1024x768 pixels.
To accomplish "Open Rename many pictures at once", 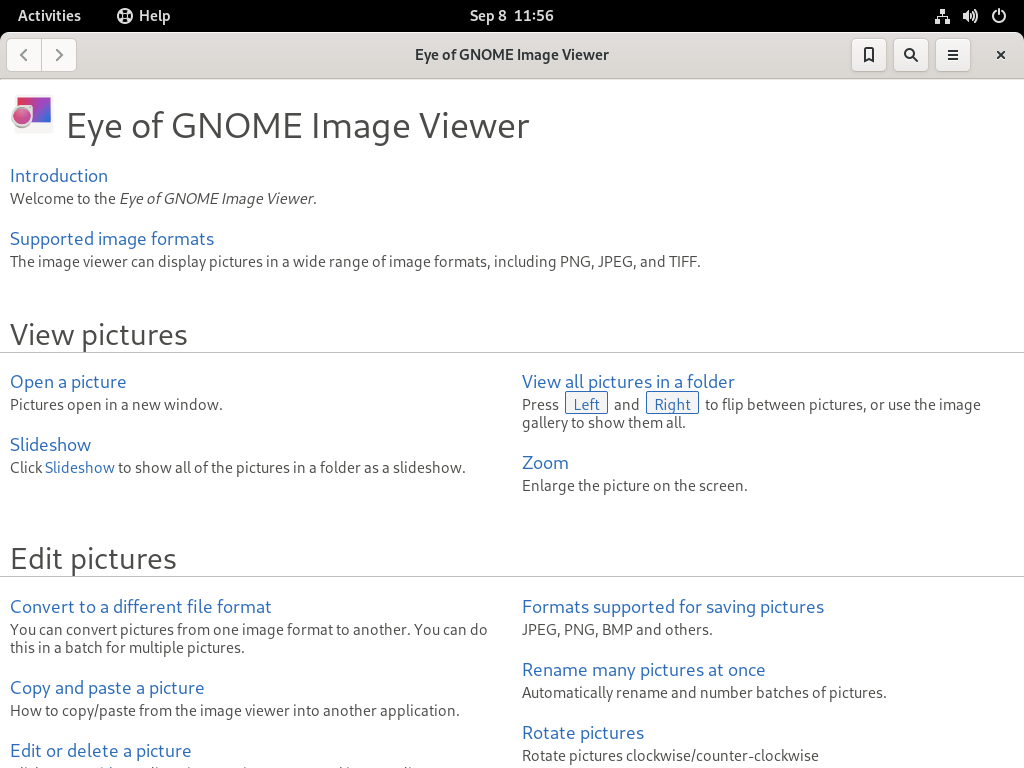I will 643,670.
